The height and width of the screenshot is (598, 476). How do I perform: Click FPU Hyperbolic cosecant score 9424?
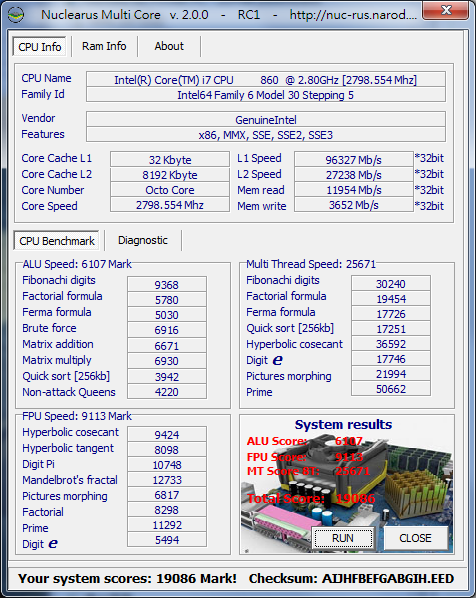point(167,434)
